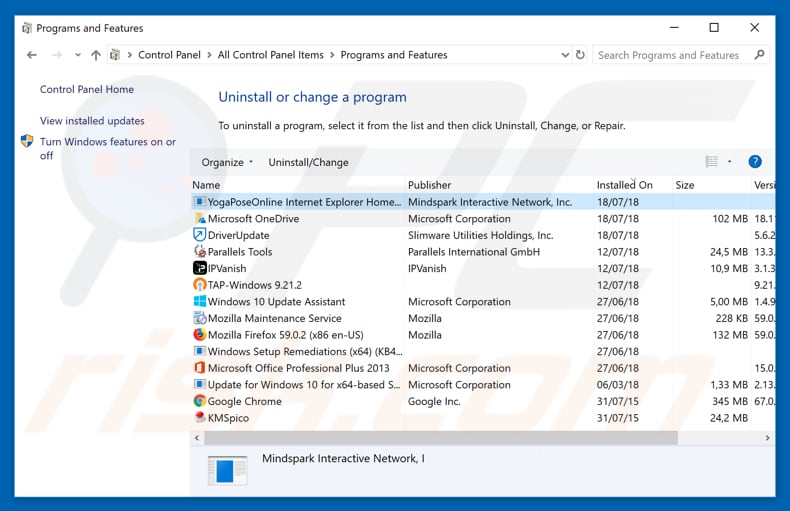Click the Update for Windows 10 icon
The width and height of the screenshot is (790, 511).
(200, 385)
